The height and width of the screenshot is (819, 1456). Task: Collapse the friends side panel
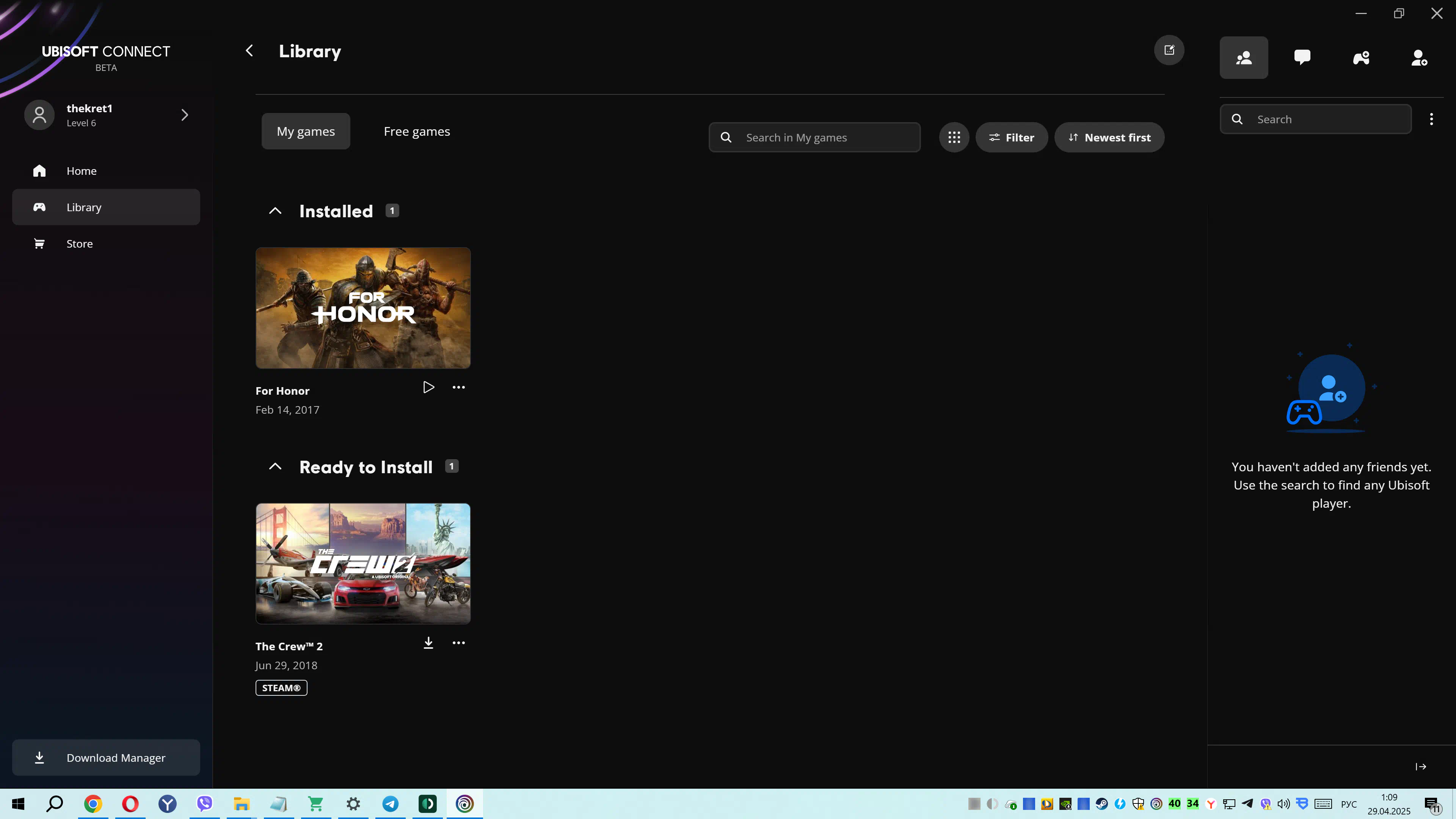click(1421, 766)
